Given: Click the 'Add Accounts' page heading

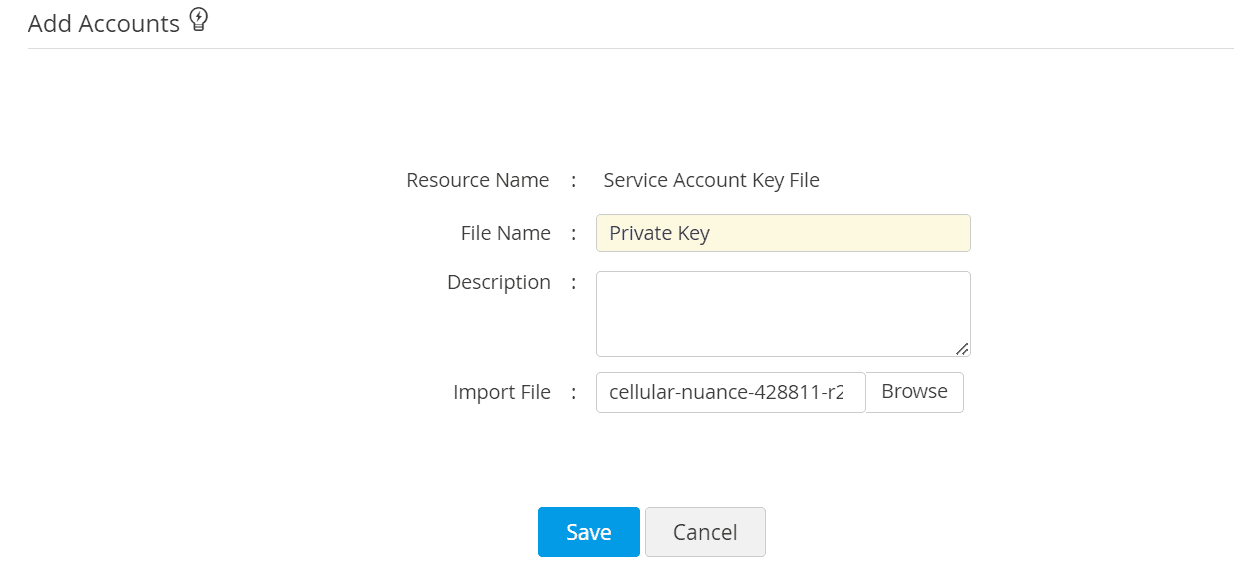Looking at the screenshot, I should [104, 24].
